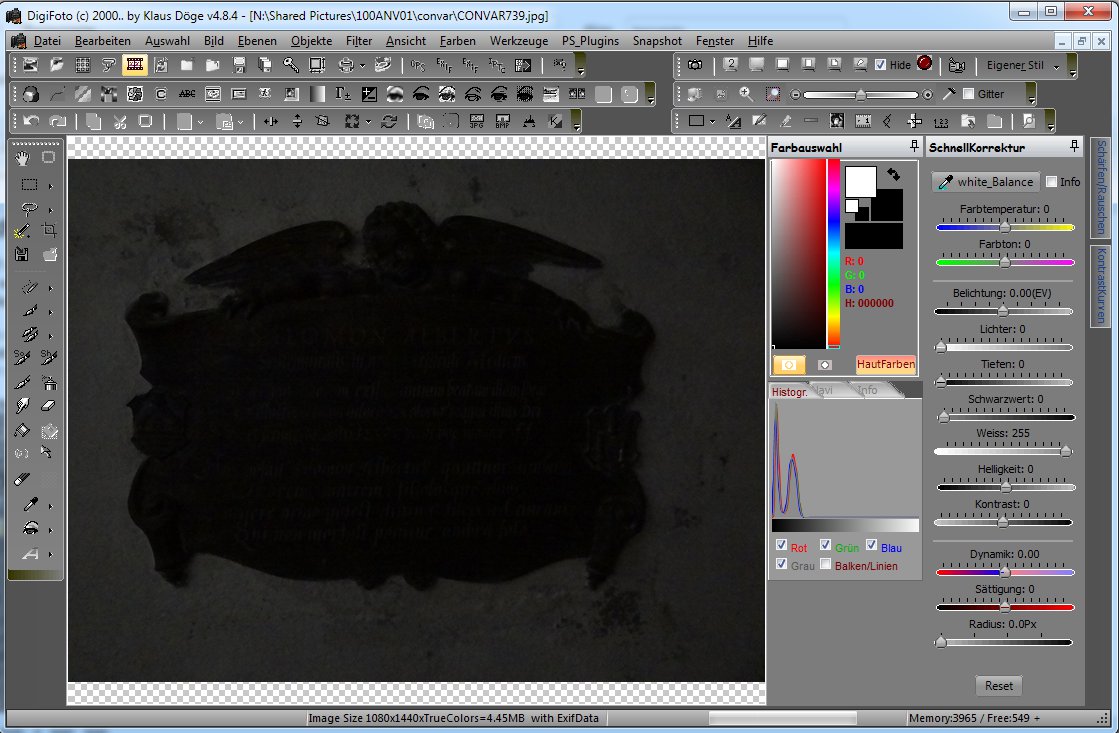Image resolution: width=1119 pixels, height=733 pixels.
Task: Expand the rectangle shape dropdown arrow
Action: 712,121
